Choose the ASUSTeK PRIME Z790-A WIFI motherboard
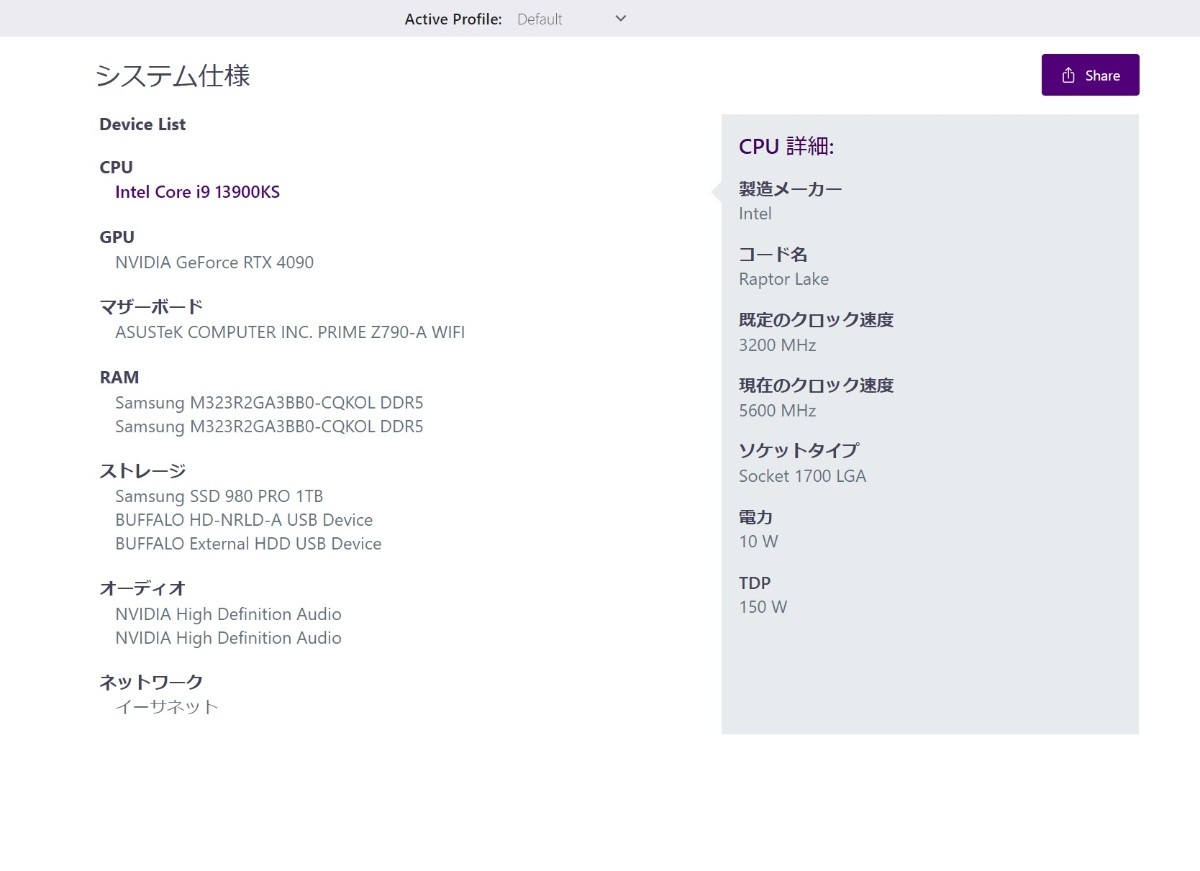The width and height of the screenshot is (1200, 871). click(290, 332)
